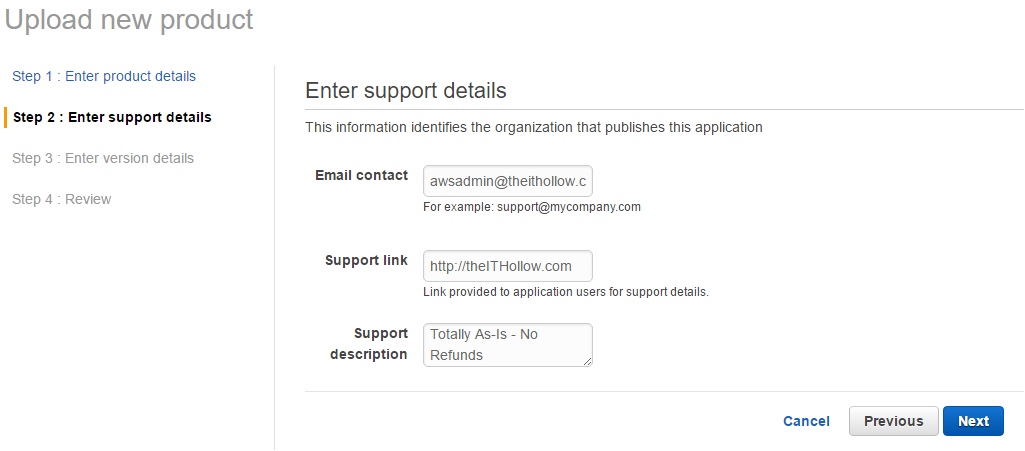Screen dimensions: 1025x451
Task: Click the organization information description text
Action: click(534, 127)
